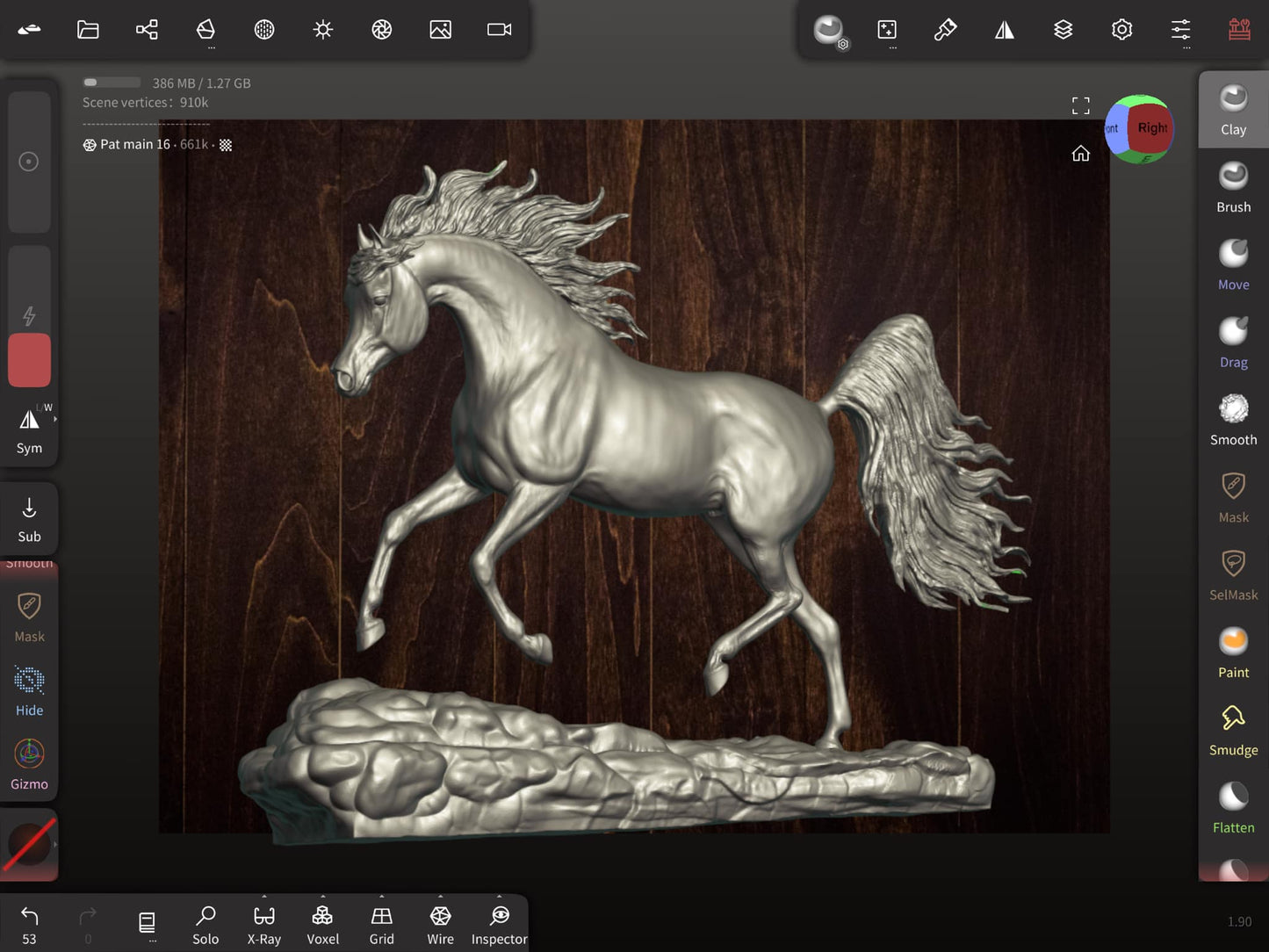Screen dimensions: 1269x952
Task: Expand the material sphere settings gear
Action: point(840,42)
